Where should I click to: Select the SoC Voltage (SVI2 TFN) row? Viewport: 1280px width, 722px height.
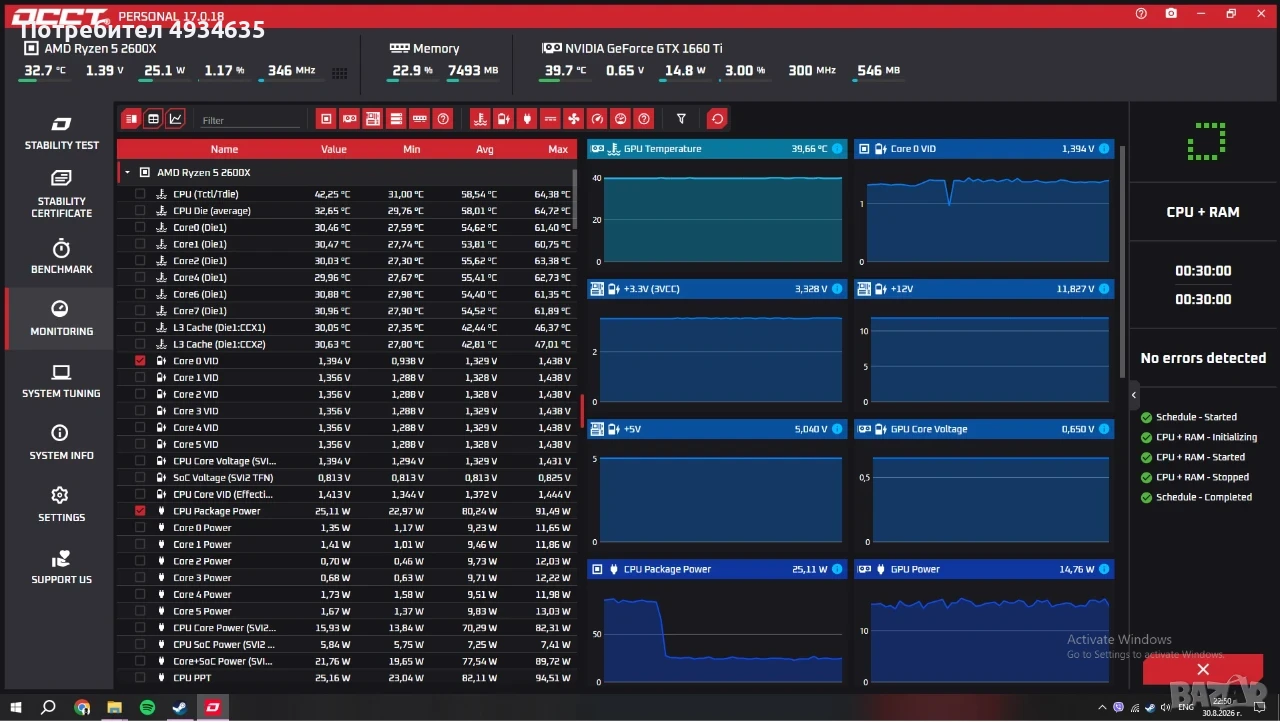[346, 478]
